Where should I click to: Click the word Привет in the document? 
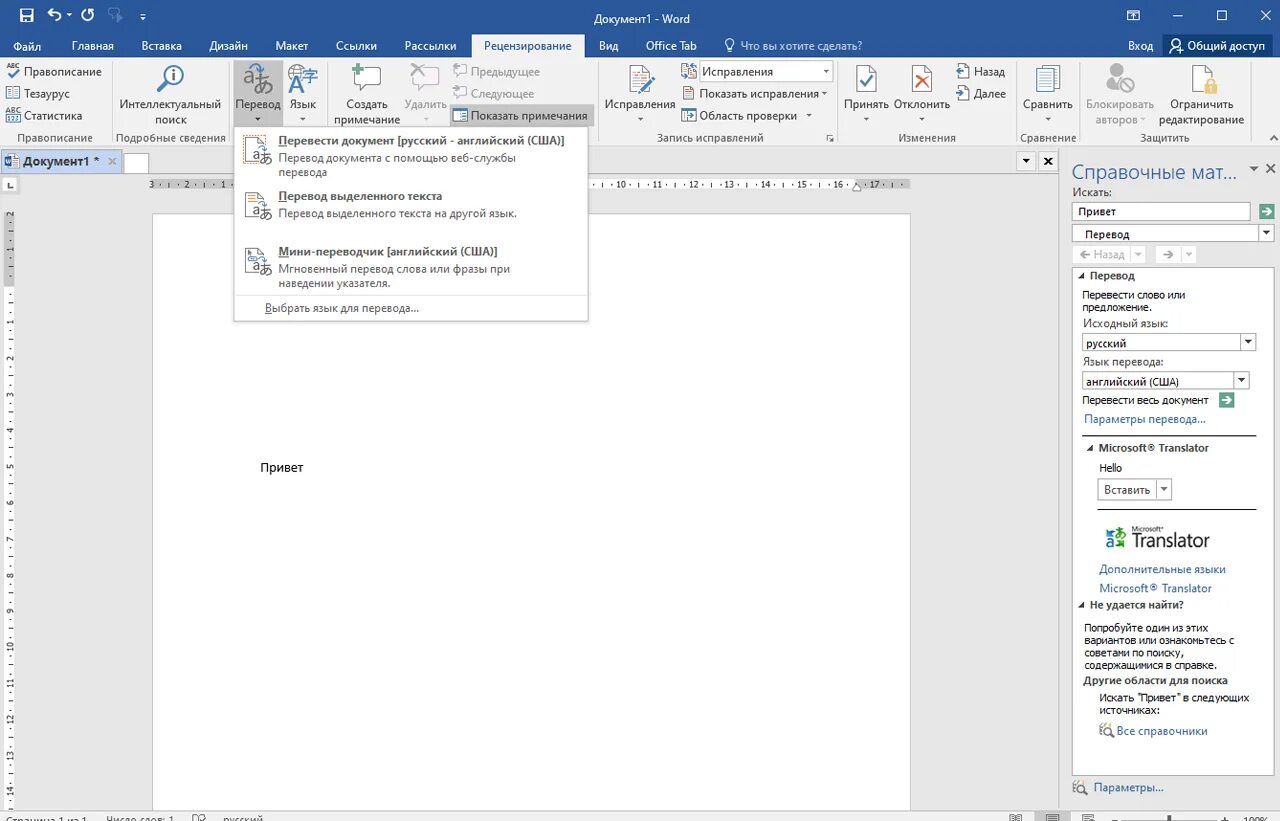click(281, 468)
